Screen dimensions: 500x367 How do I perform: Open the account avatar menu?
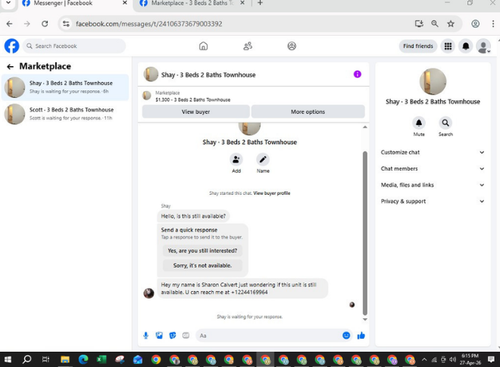click(x=483, y=46)
